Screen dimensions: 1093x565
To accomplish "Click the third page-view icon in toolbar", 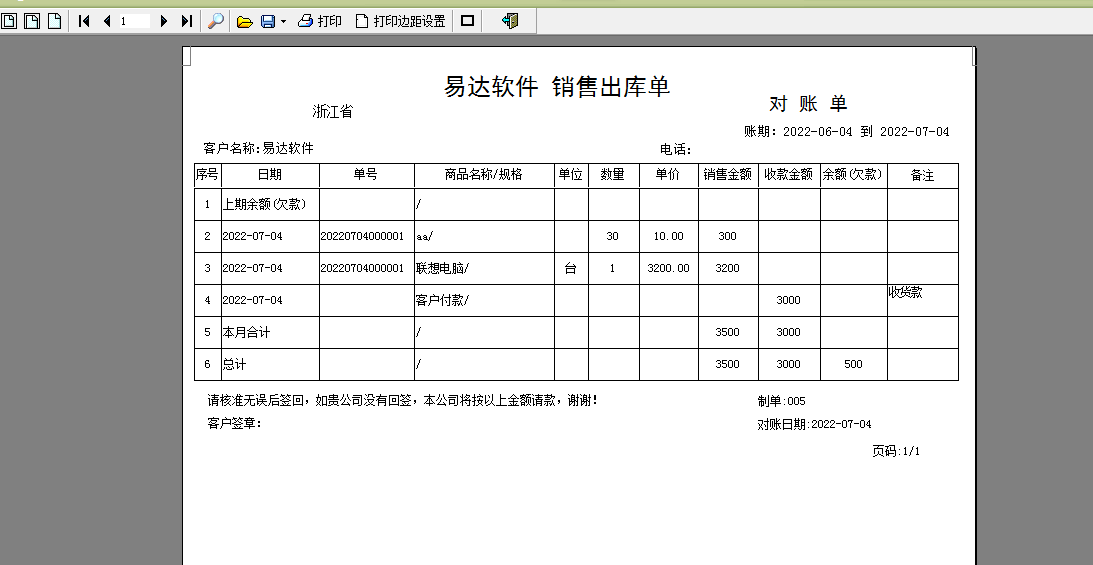I will pyautogui.click(x=54, y=21).
